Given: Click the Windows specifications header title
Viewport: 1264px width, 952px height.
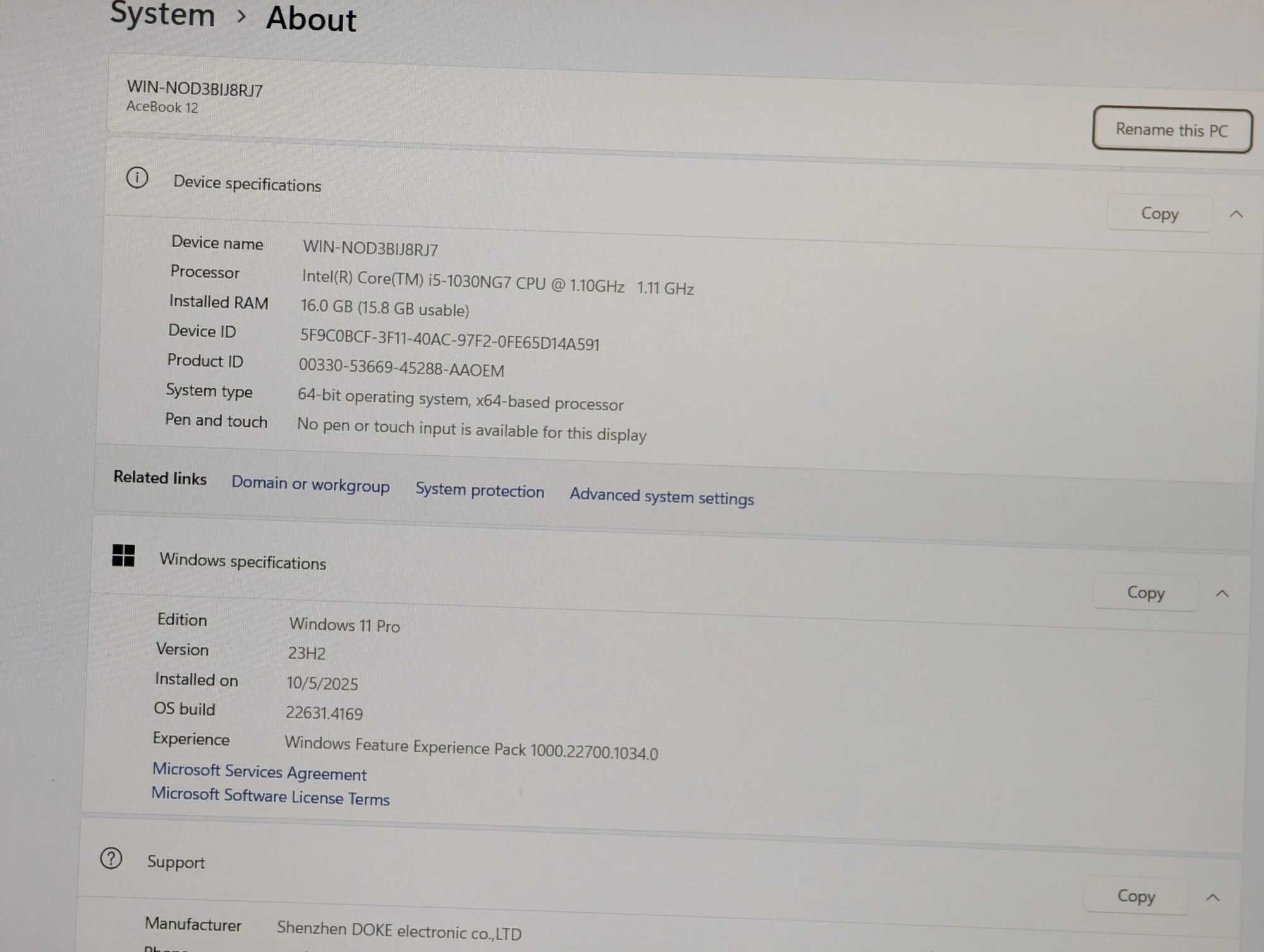Looking at the screenshot, I should click(243, 561).
